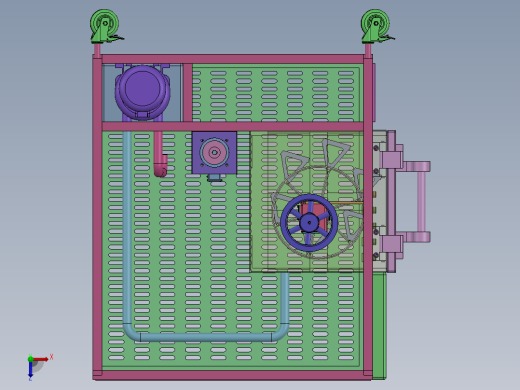Select the pink circular port on flange
Image resolution: width=520 pixels, height=390 pixels.
214,152
